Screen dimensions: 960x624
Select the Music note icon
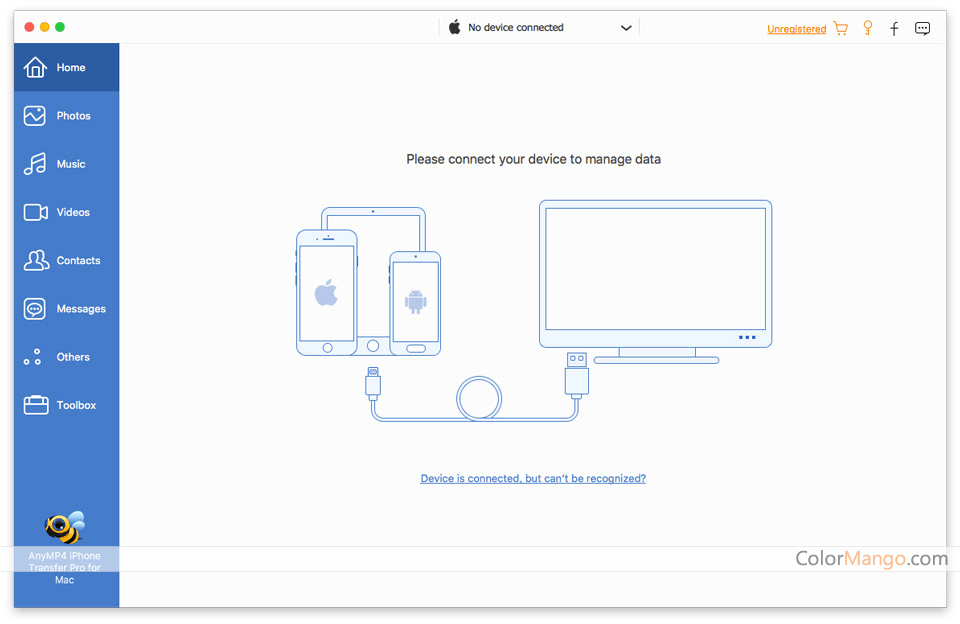pyautogui.click(x=35, y=164)
